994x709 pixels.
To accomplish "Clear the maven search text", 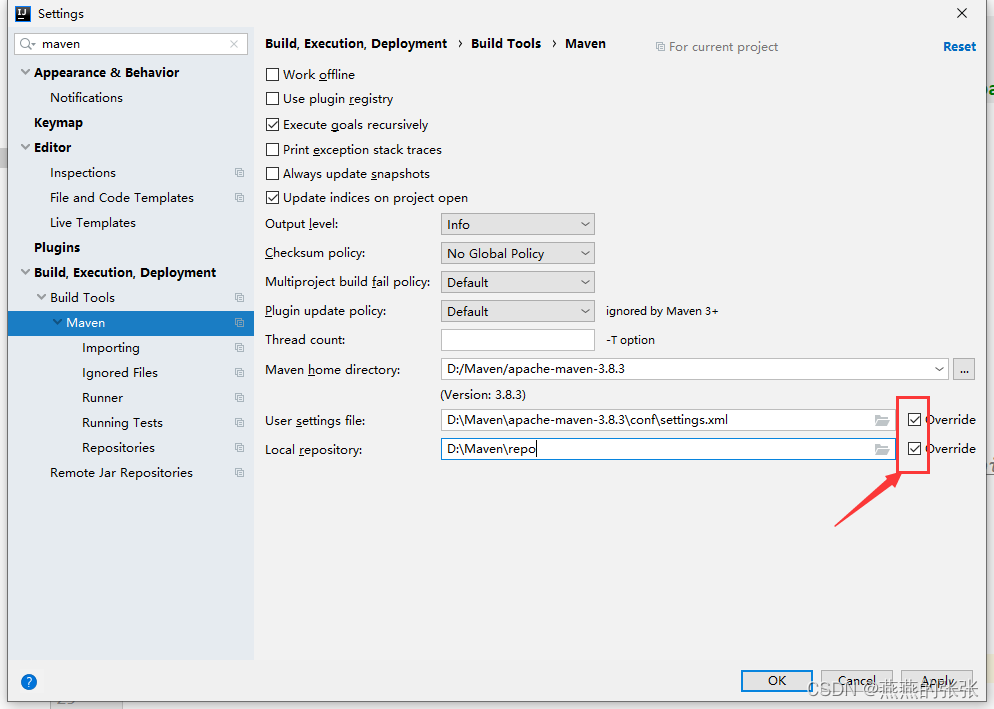I will (x=234, y=44).
